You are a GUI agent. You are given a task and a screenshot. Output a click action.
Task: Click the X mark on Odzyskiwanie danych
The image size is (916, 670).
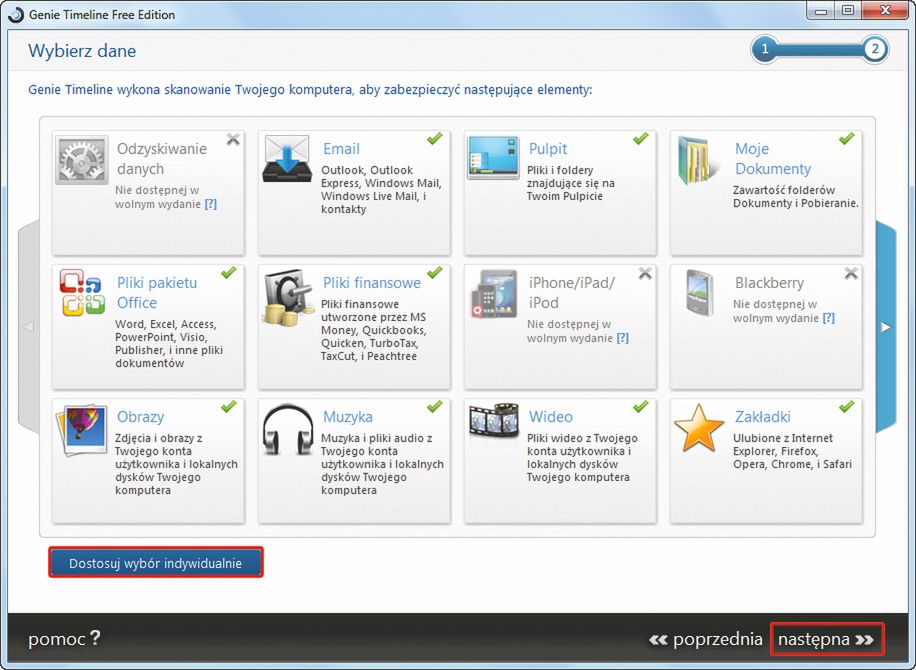click(233, 139)
